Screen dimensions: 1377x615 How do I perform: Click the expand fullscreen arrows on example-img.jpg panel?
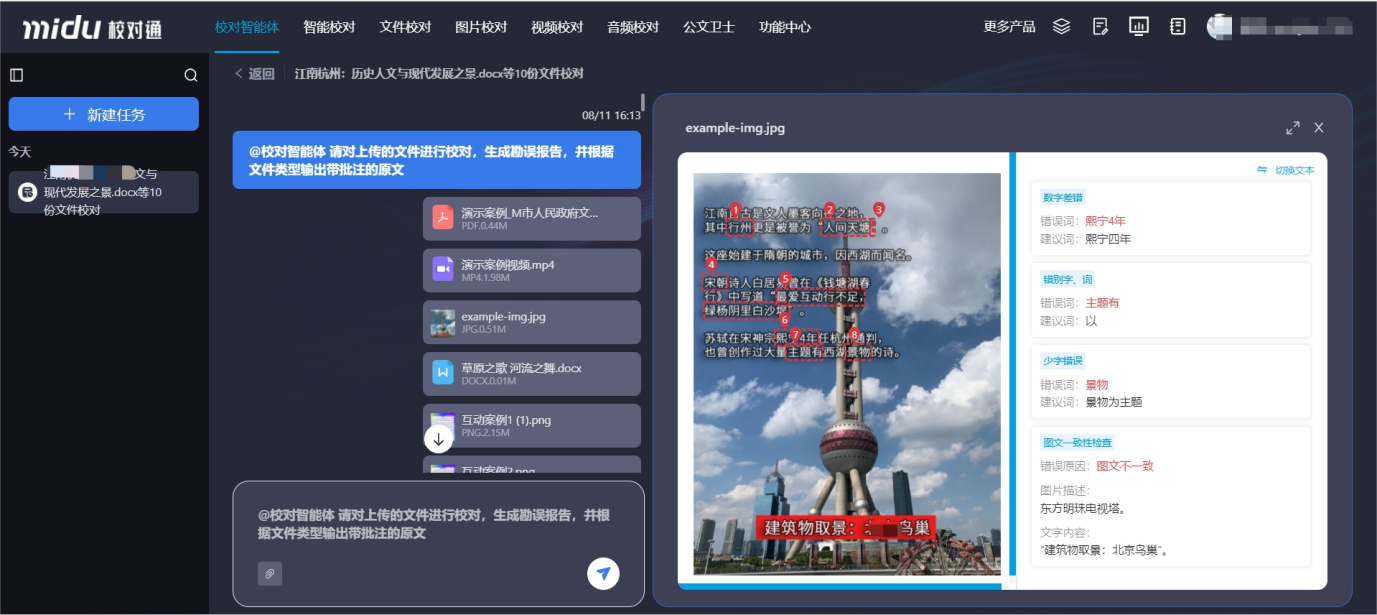1292,127
